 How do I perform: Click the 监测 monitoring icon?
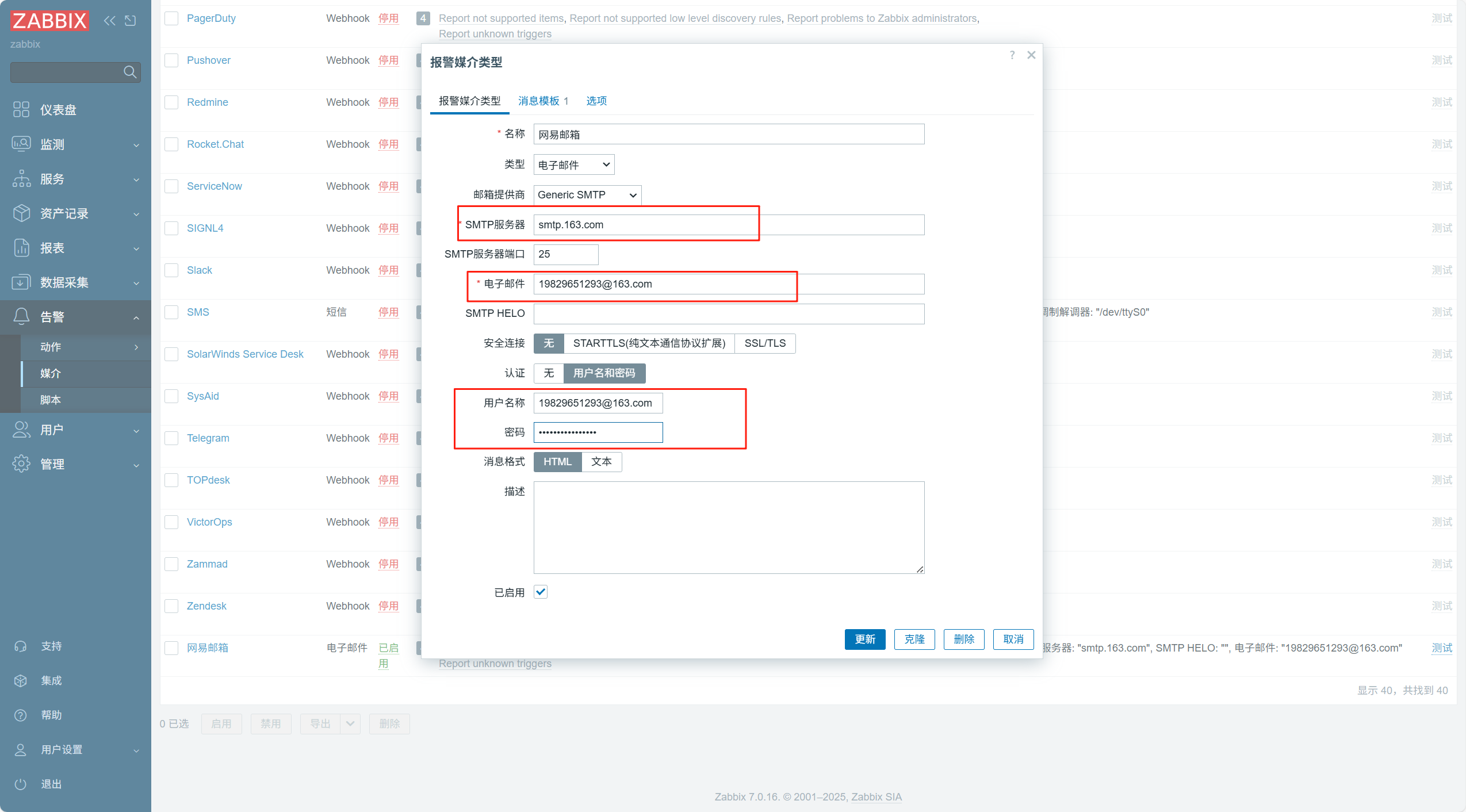(x=21, y=144)
